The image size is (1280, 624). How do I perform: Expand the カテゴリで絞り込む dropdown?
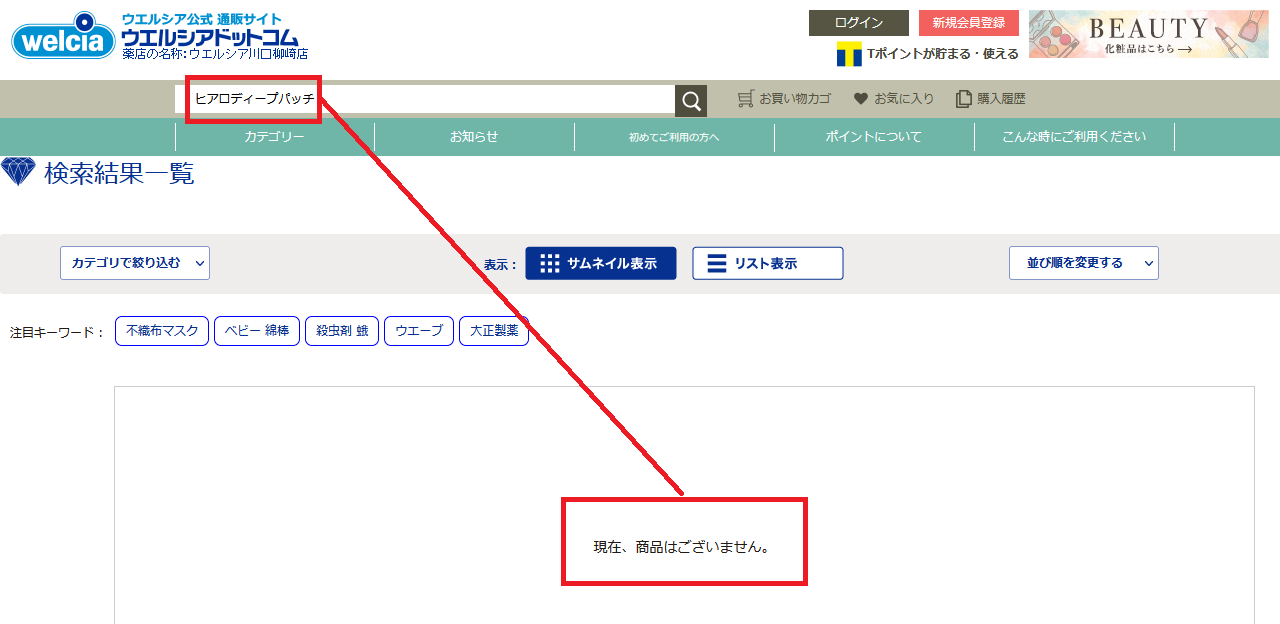135,263
